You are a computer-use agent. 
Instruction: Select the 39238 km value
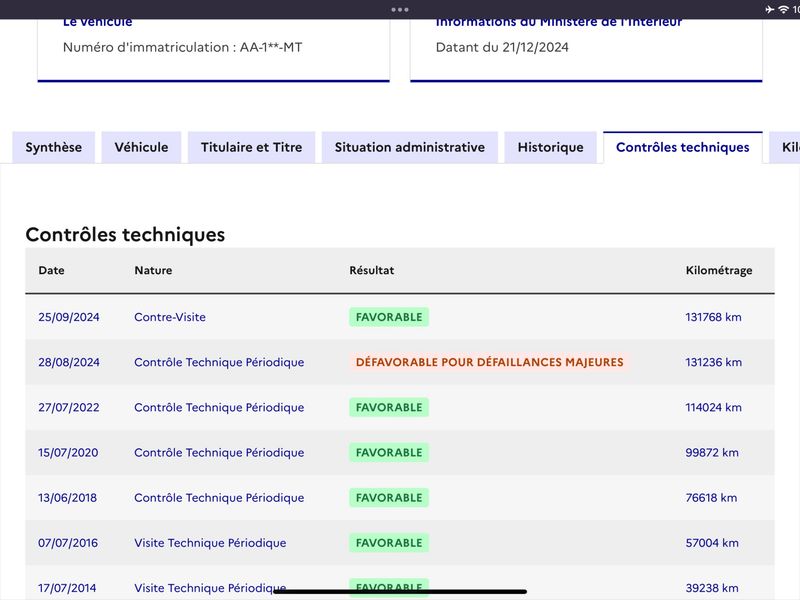(712, 588)
